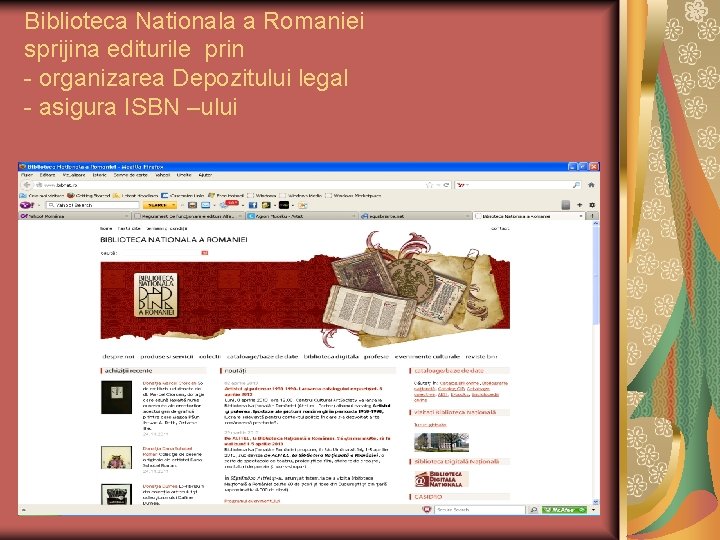The width and height of the screenshot is (720, 540).
Task: Open the Yahoo Mail envelope icon
Action: [x=205, y=205]
